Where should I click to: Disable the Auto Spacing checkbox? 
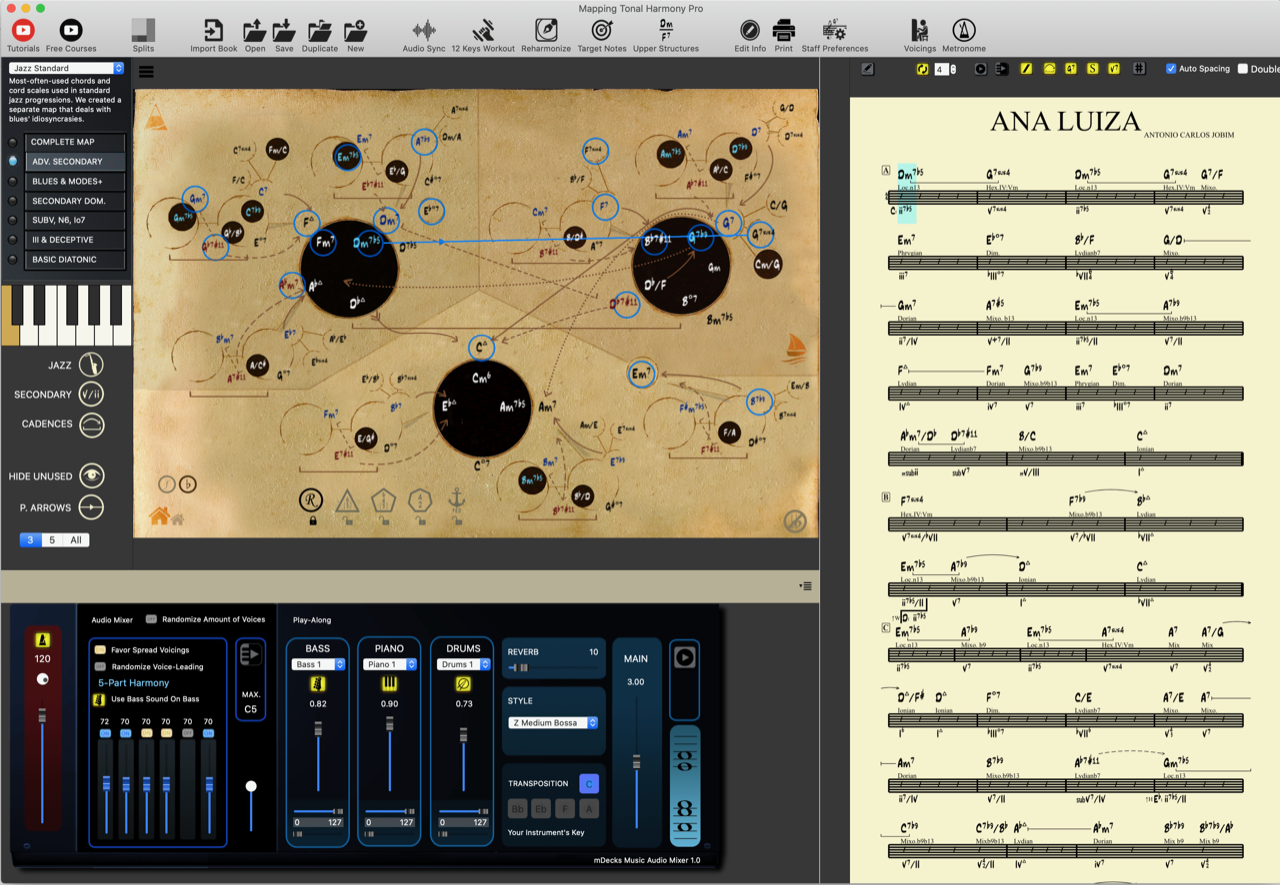click(x=1170, y=68)
